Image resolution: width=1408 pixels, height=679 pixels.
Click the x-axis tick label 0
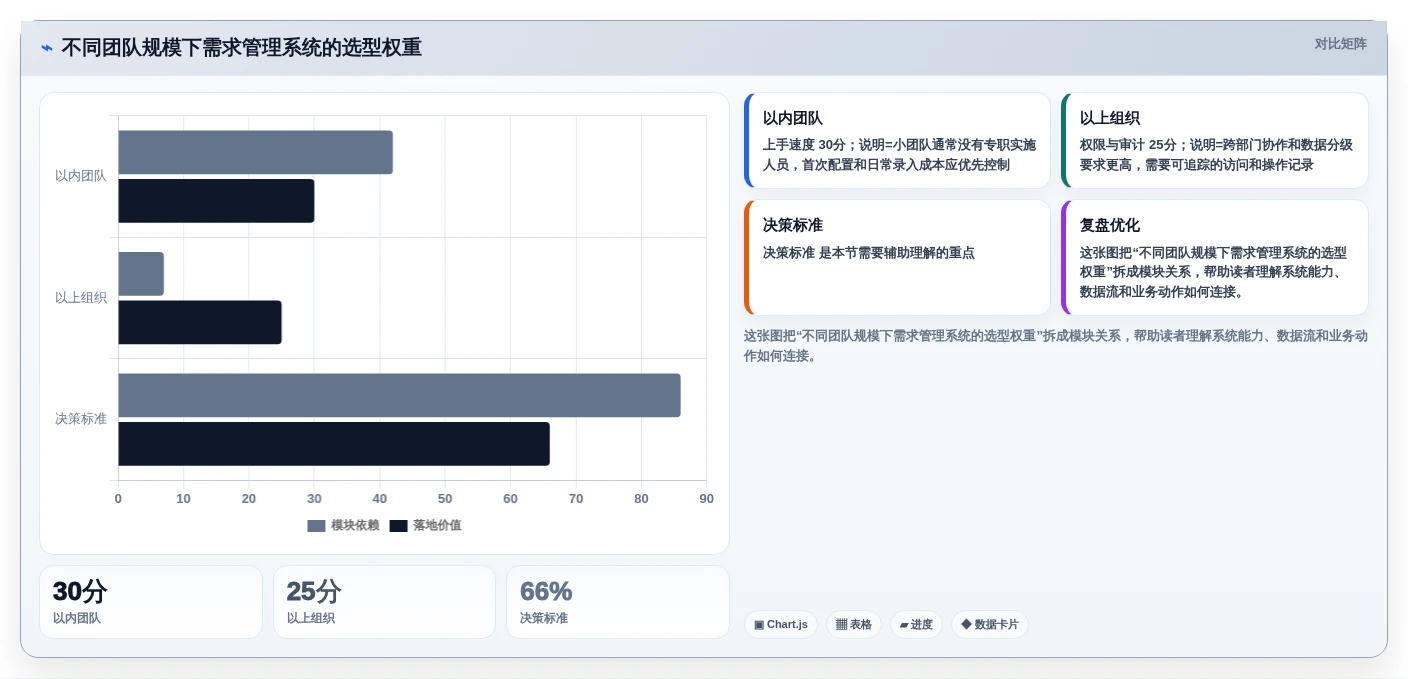point(118,499)
